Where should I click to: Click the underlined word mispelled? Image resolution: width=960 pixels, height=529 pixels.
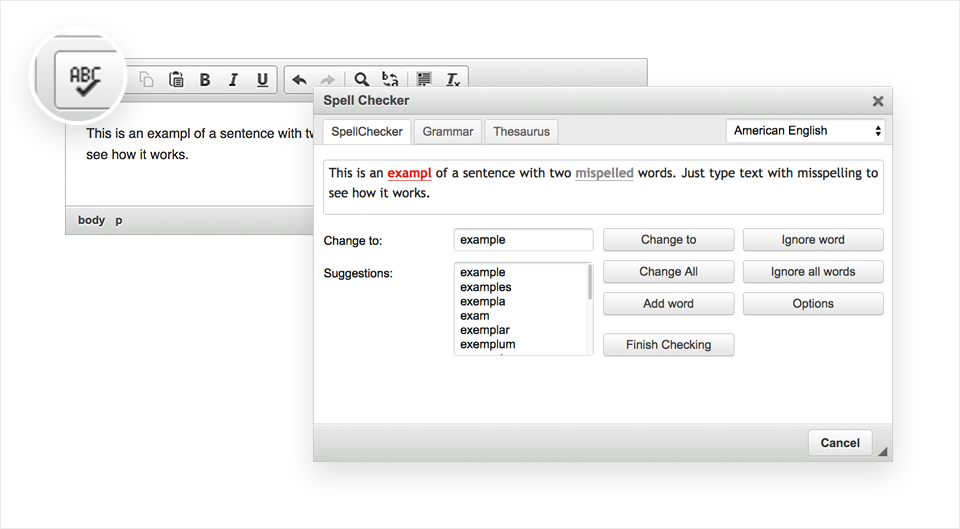[604, 173]
